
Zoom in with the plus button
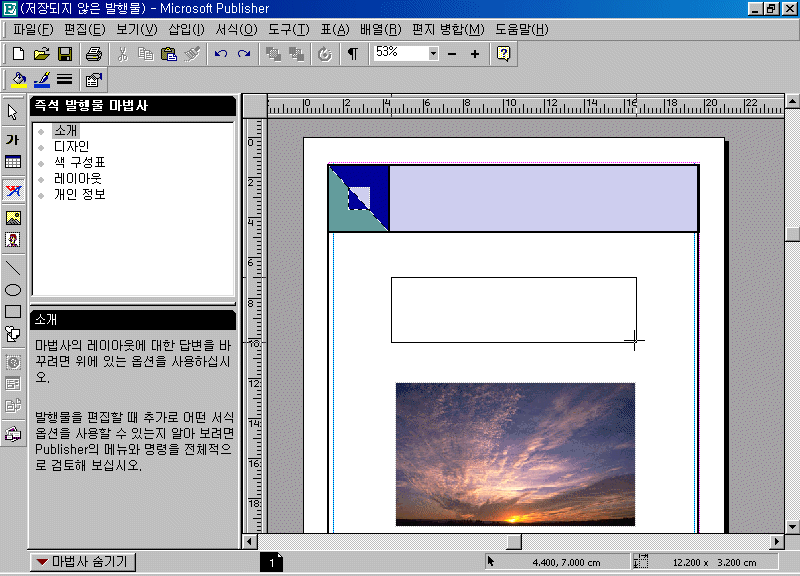click(474, 54)
